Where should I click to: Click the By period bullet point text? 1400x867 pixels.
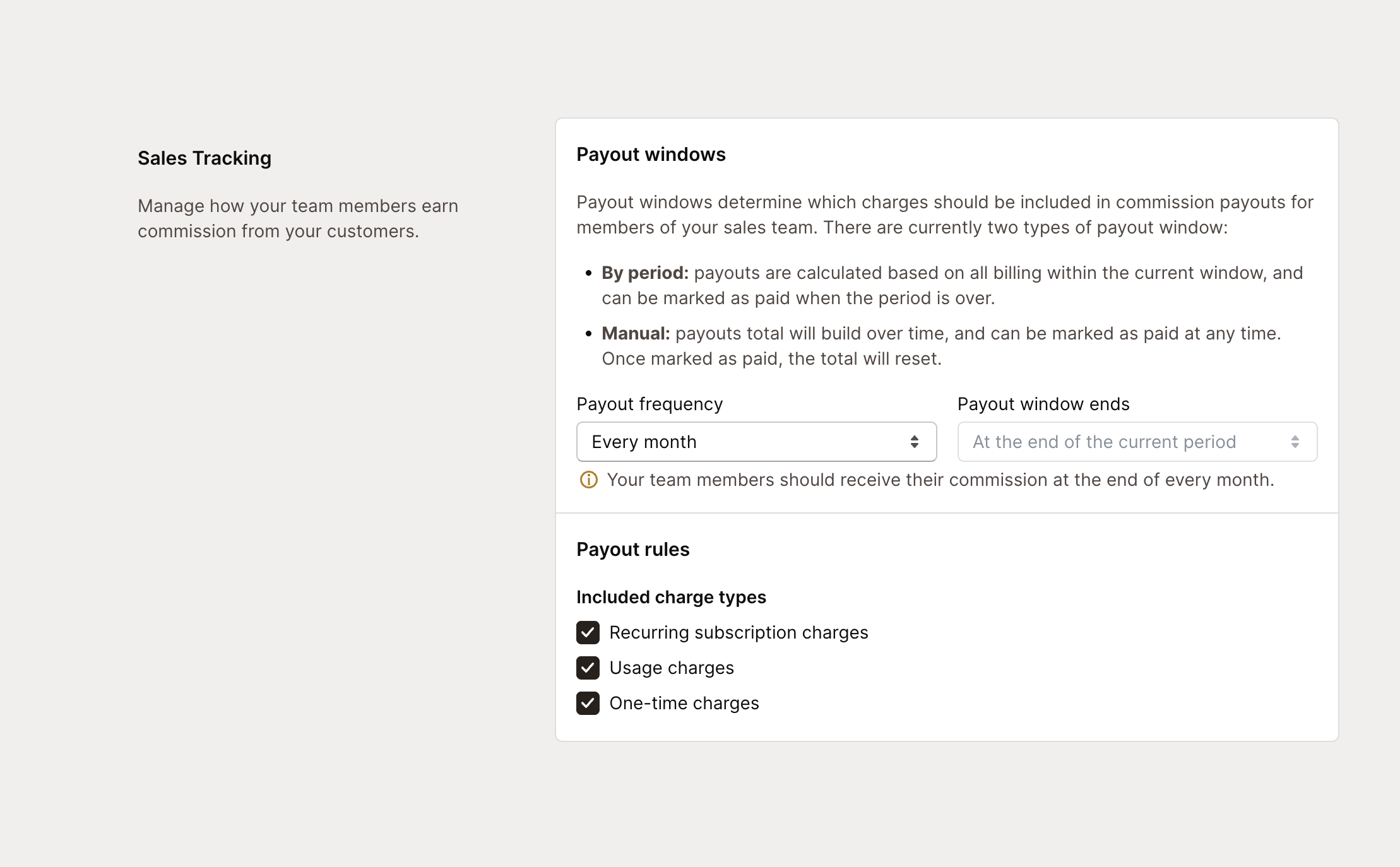pos(643,273)
